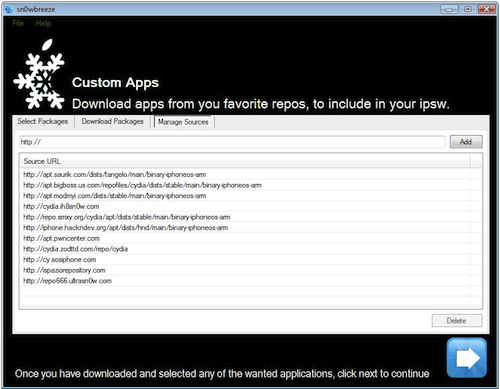Focus the http:// source URL input field
This screenshot has height=389, width=500.
tap(232, 142)
